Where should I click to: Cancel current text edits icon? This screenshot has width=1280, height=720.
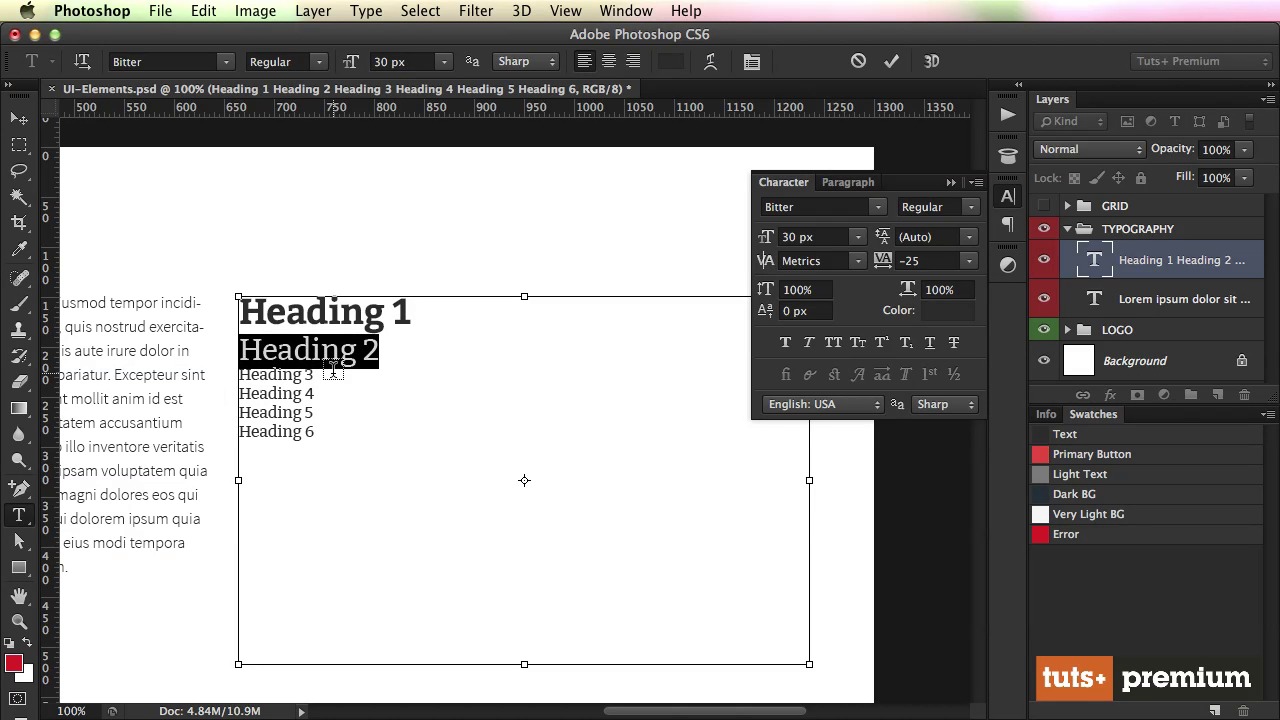coord(858,62)
